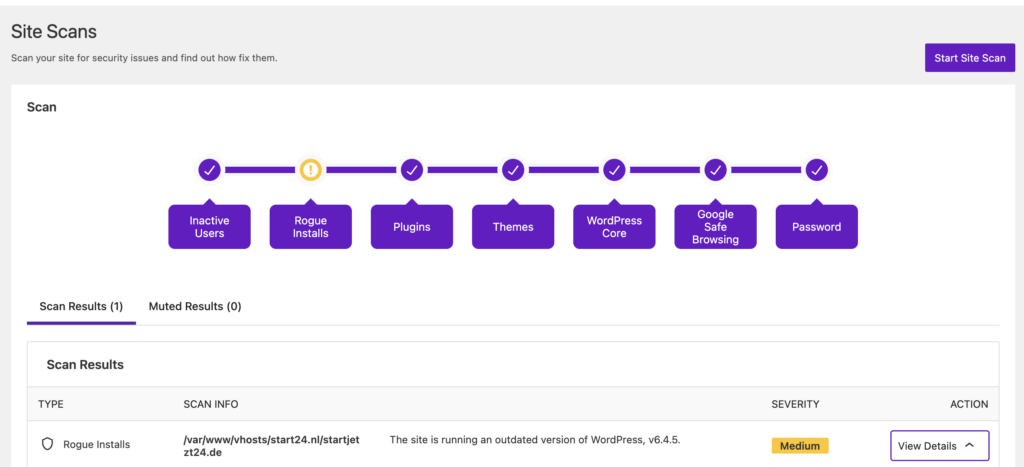Click the Medium severity badge
This screenshot has width=1024, height=467.
point(799,446)
